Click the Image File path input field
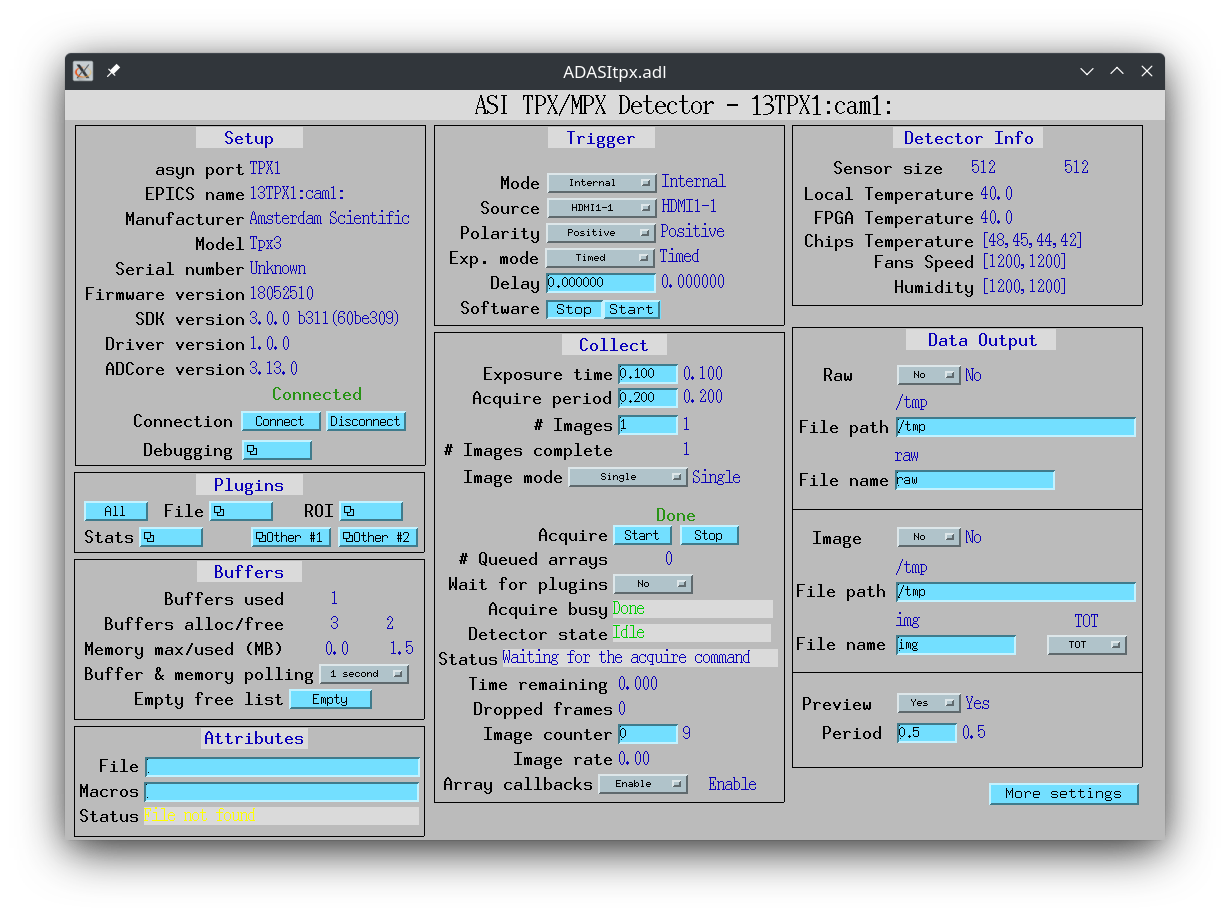The height and width of the screenshot is (917, 1230). [1016, 592]
